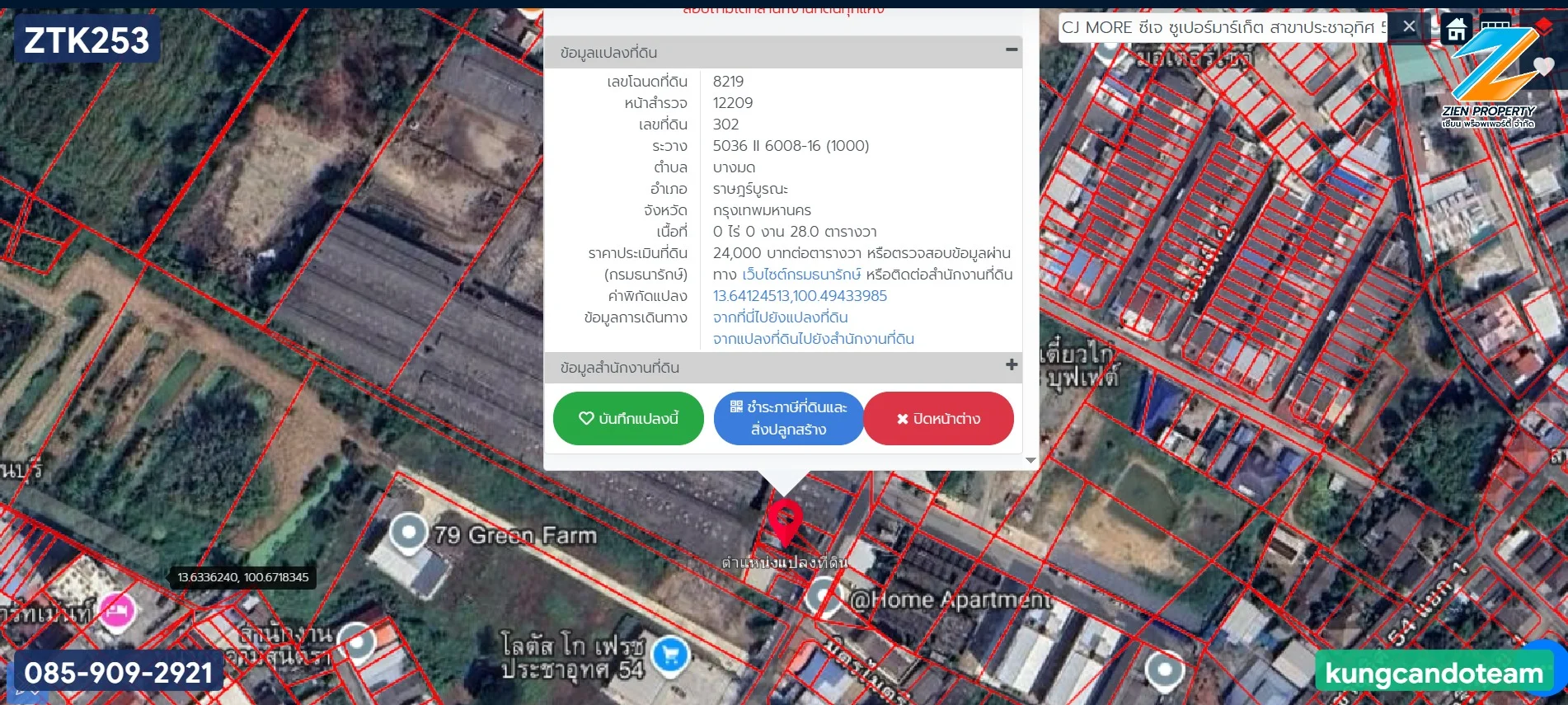Viewport: 1568px width, 705px height.
Task: Click the map sheet value 5036 II 6008-16 (1000)
Action: [x=791, y=146]
